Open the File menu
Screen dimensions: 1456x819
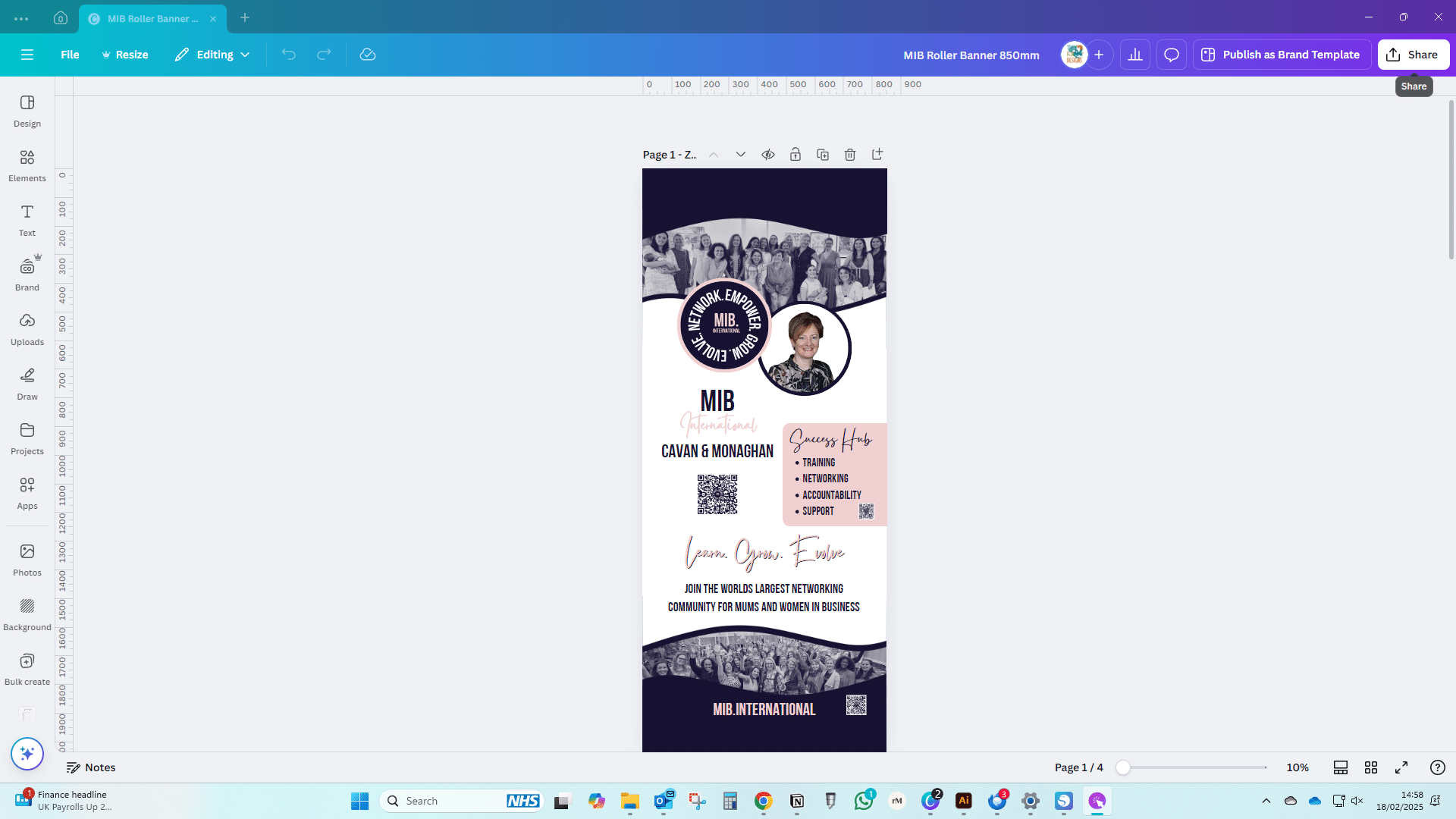[70, 55]
